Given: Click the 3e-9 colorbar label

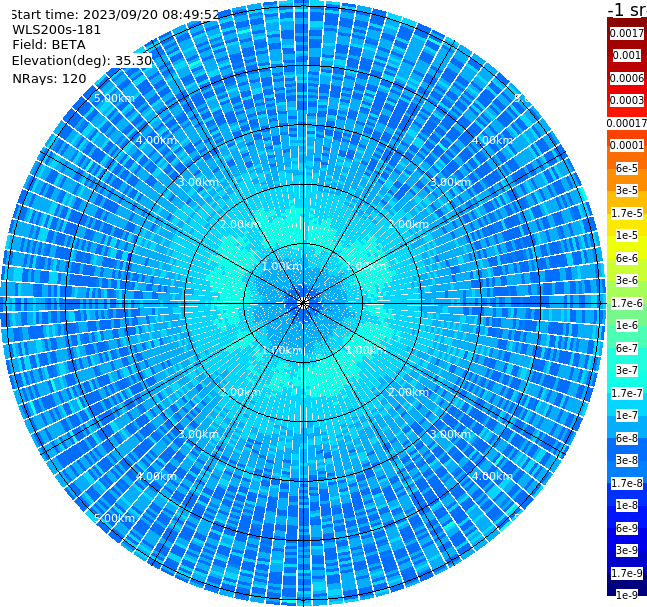Looking at the screenshot, I should [x=627, y=550].
